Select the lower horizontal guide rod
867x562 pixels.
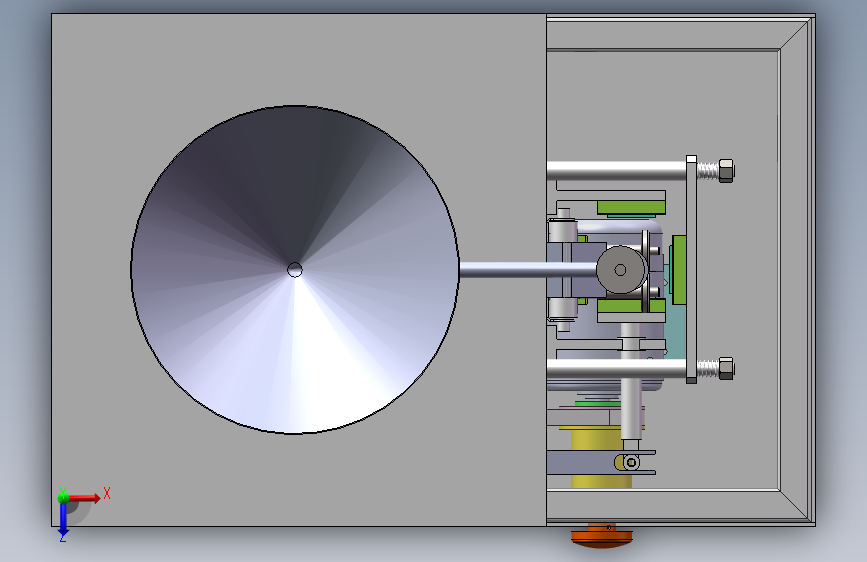[617, 368]
